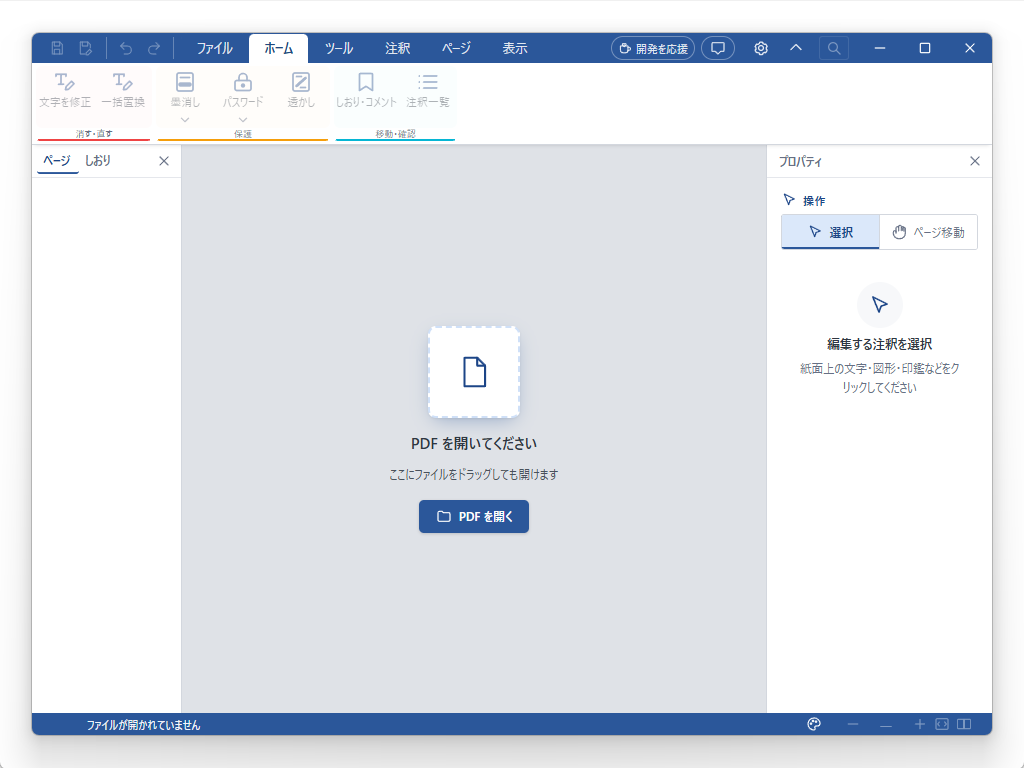Click the save icon in title bar

click(57, 48)
